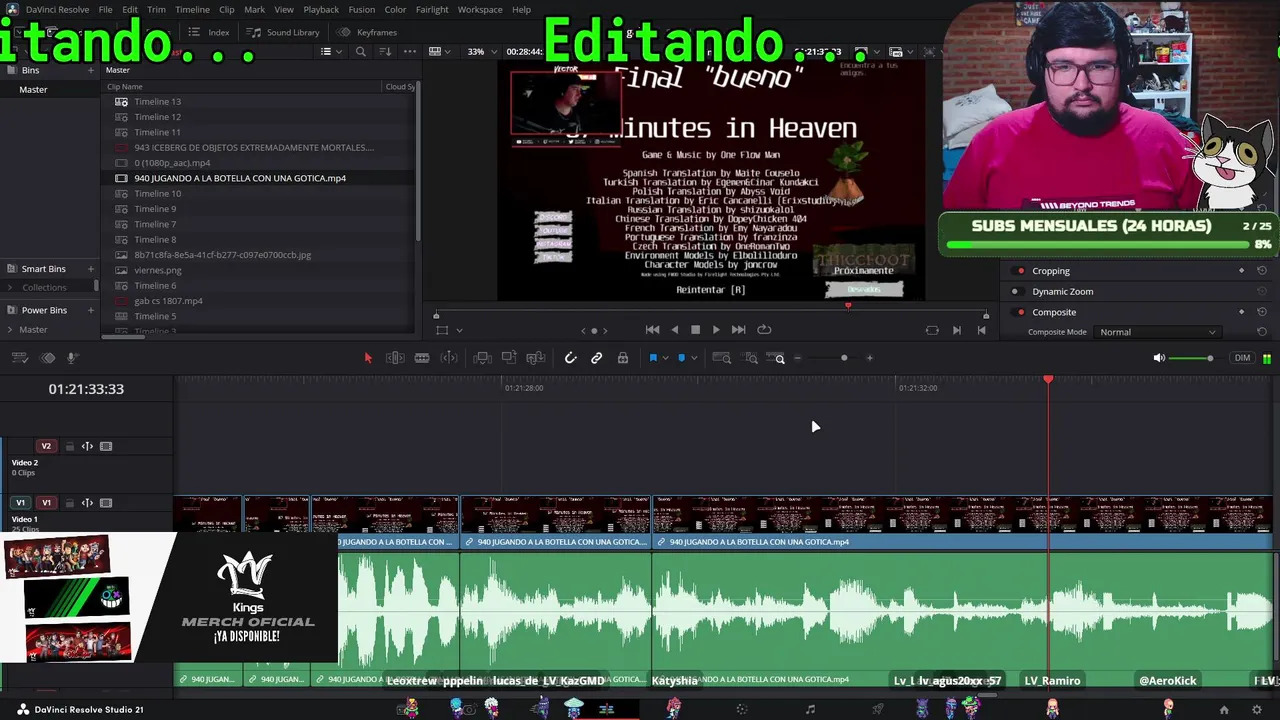1280x720 pixels.
Task: Select the Master bin
Action: [33, 89]
